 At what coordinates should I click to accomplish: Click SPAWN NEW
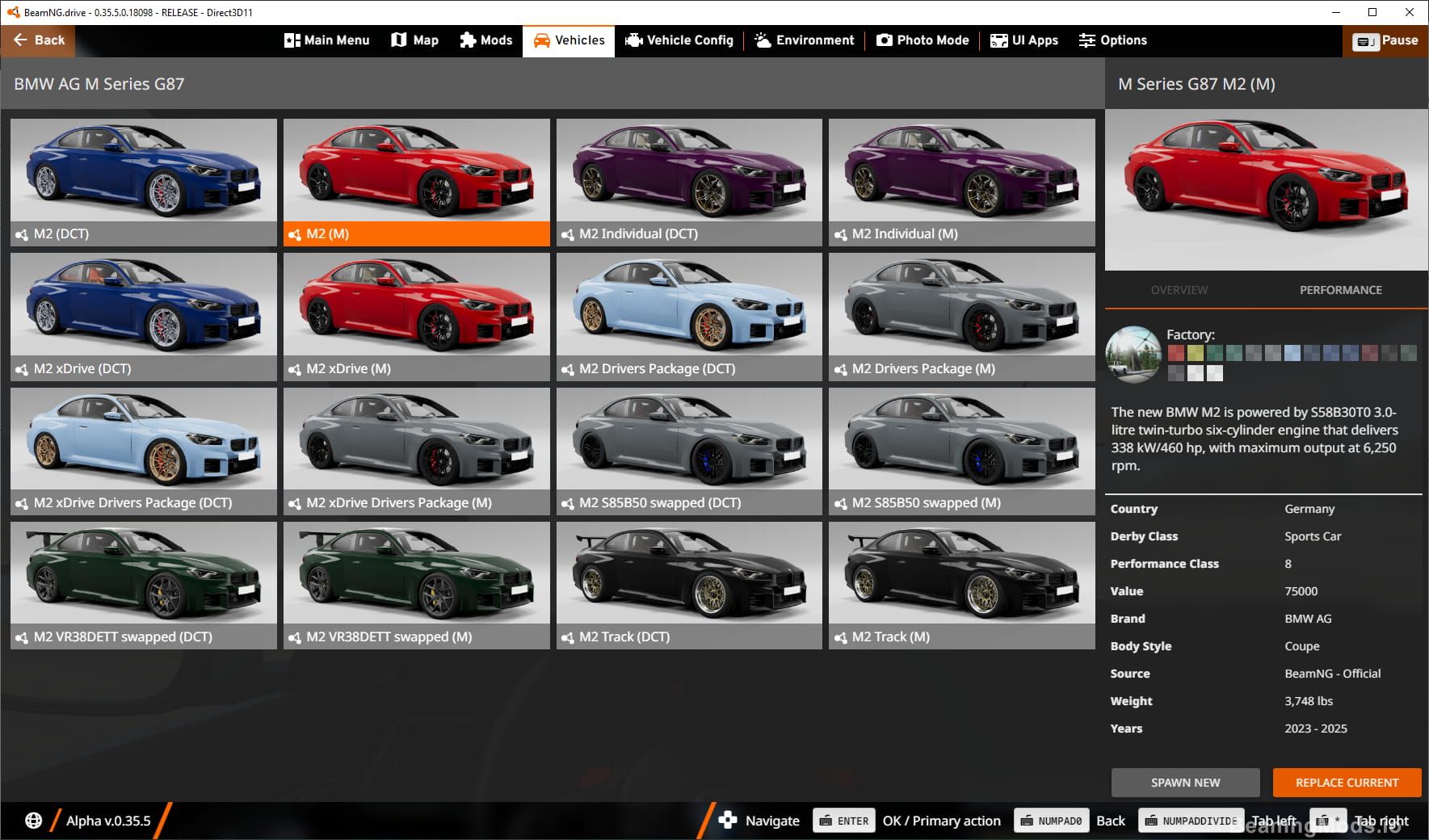[x=1186, y=783]
